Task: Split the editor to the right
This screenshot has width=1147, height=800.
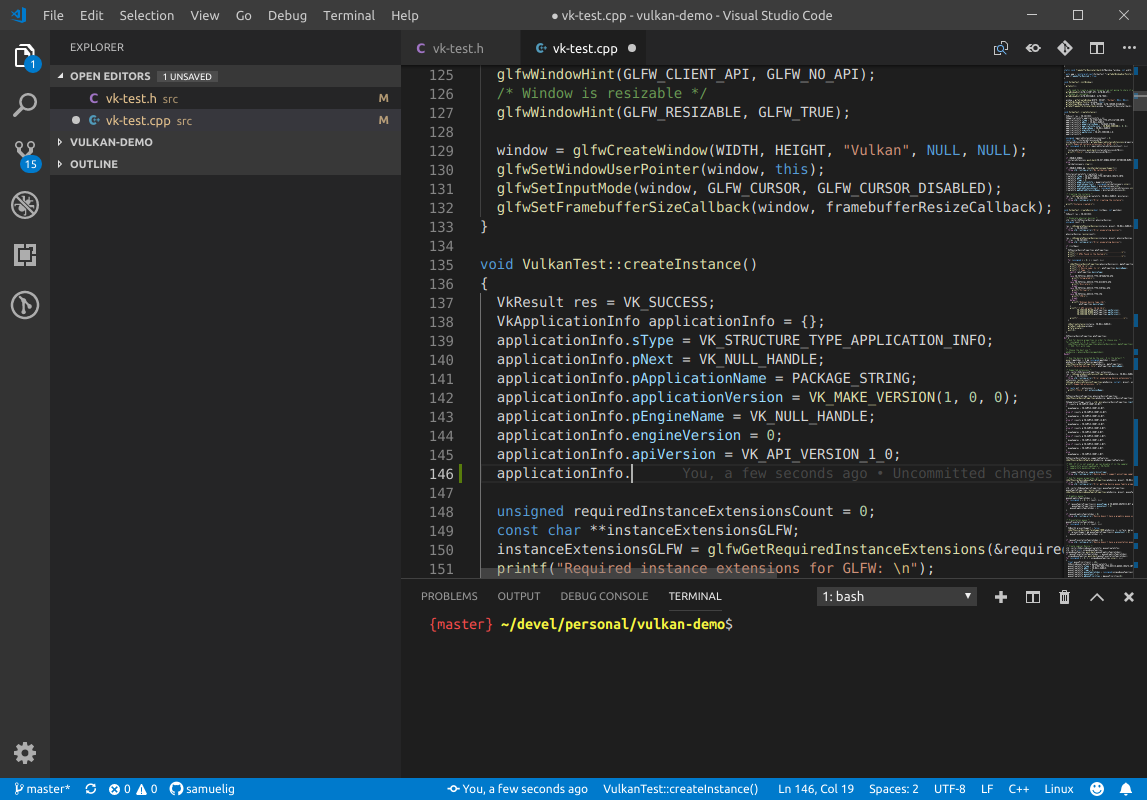Action: pyautogui.click(x=1097, y=48)
